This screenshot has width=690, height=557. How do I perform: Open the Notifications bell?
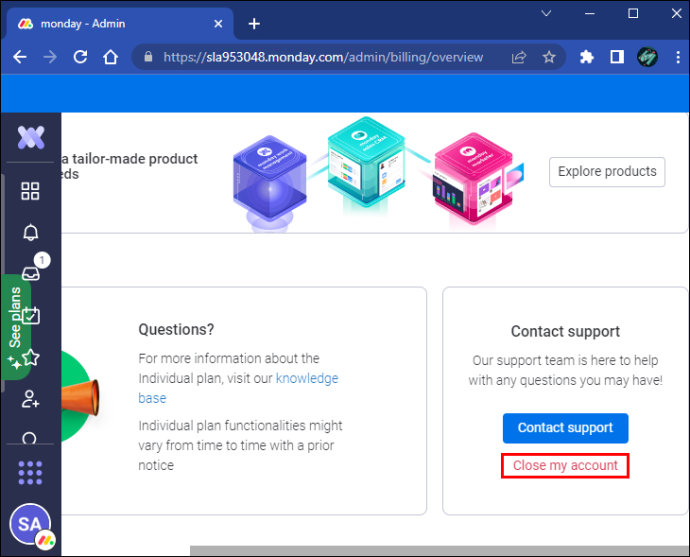[30, 232]
